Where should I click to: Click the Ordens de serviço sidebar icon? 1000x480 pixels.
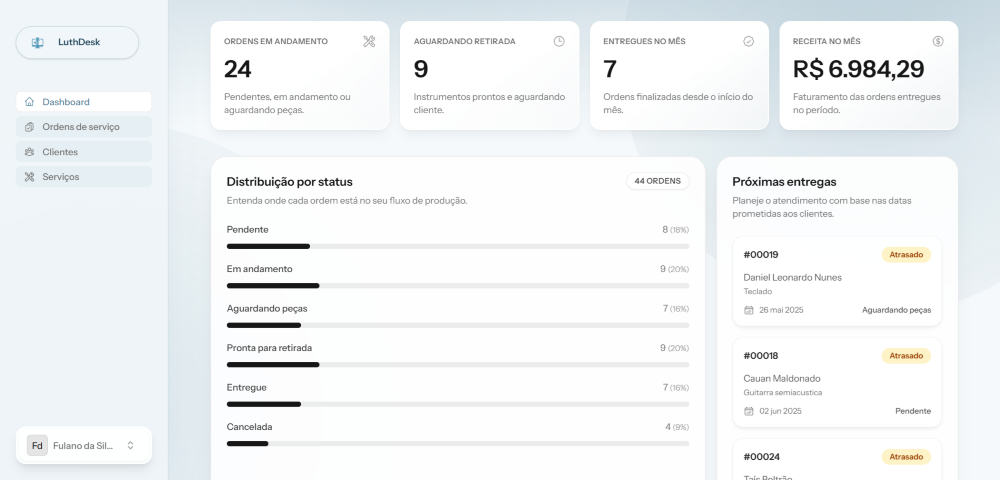coord(29,127)
